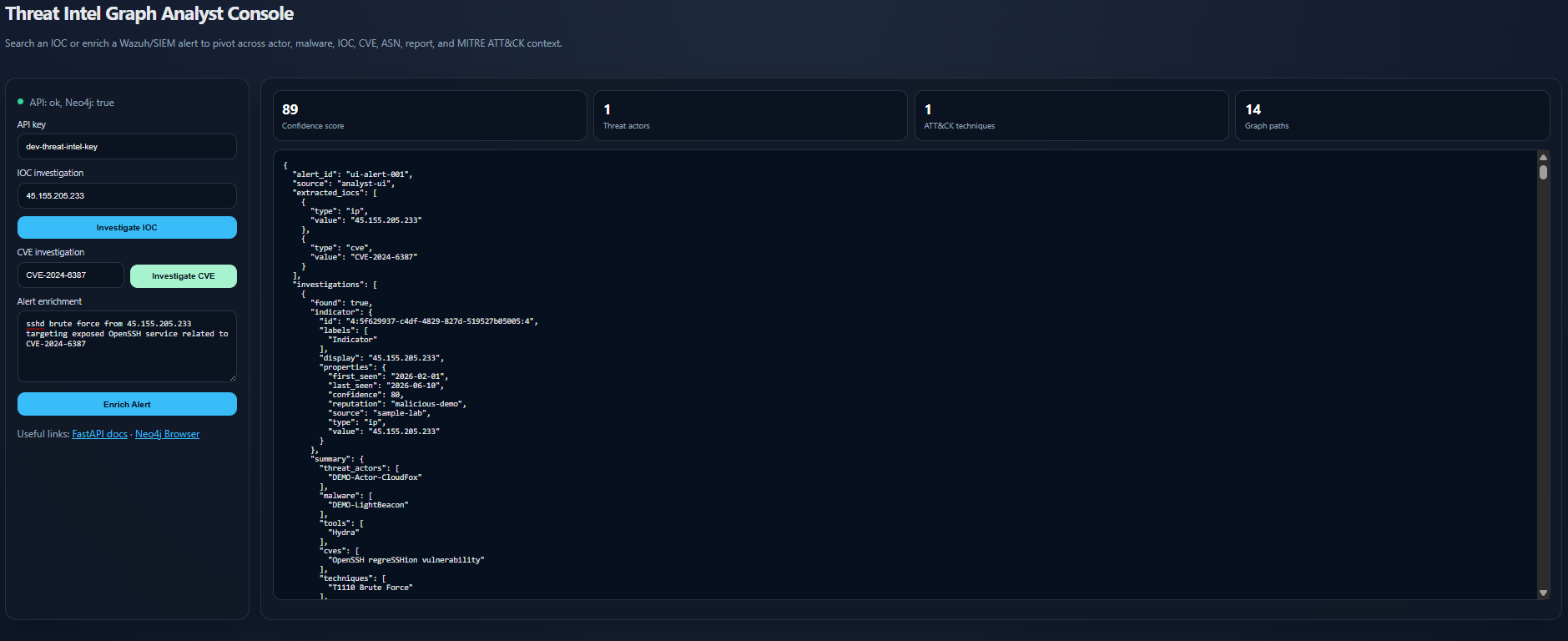Click the "source": "sample-lab" line
This screenshot has width=1568, height=641.
(x=380, y=413)
